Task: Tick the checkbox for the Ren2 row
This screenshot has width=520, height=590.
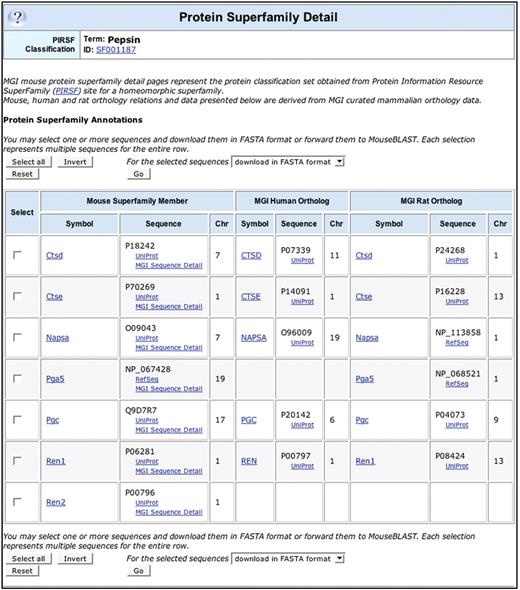Action: click(x=17, y=502)
